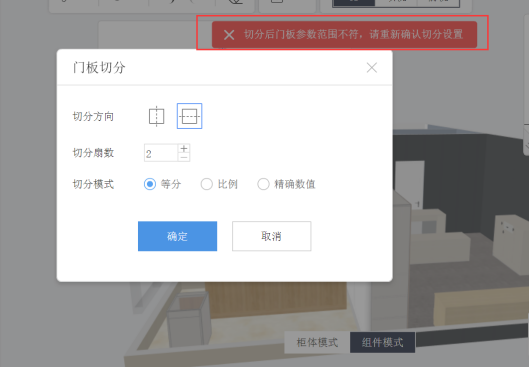
Task: Close the 门板切分 dialog
Action: point(372,68)
